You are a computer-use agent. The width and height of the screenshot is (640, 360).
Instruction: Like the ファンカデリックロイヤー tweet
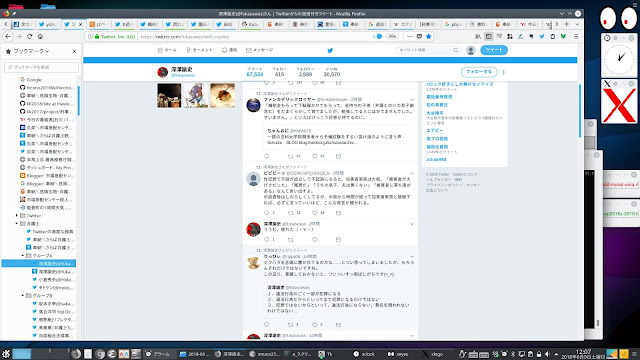click(x=315, y=156)
